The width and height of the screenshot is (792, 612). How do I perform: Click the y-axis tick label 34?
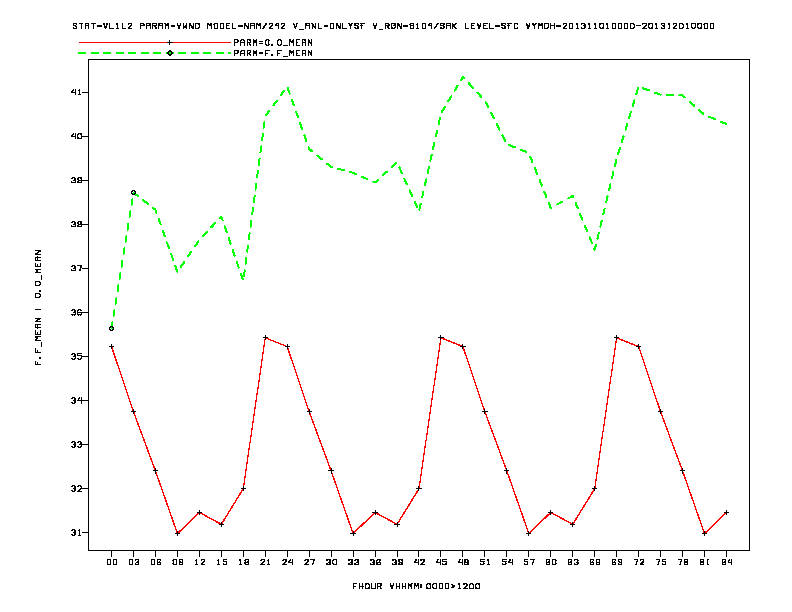click(x=76, y=400)
